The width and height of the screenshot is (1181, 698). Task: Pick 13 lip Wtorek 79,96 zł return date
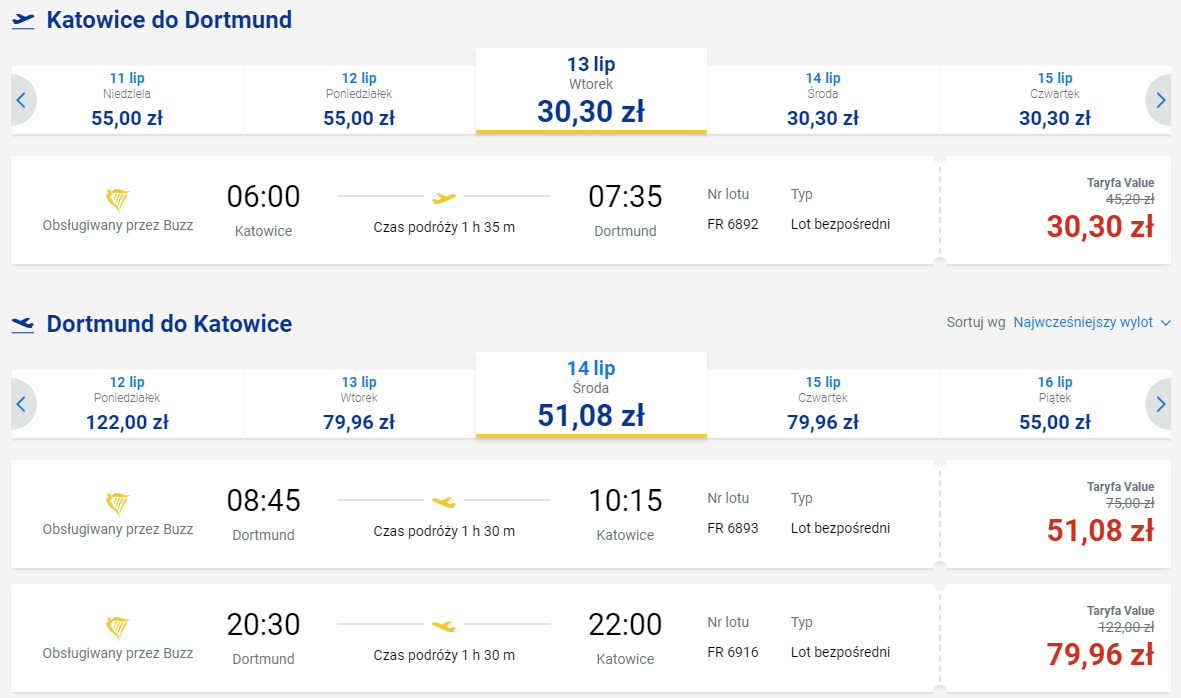pos(359,404)
